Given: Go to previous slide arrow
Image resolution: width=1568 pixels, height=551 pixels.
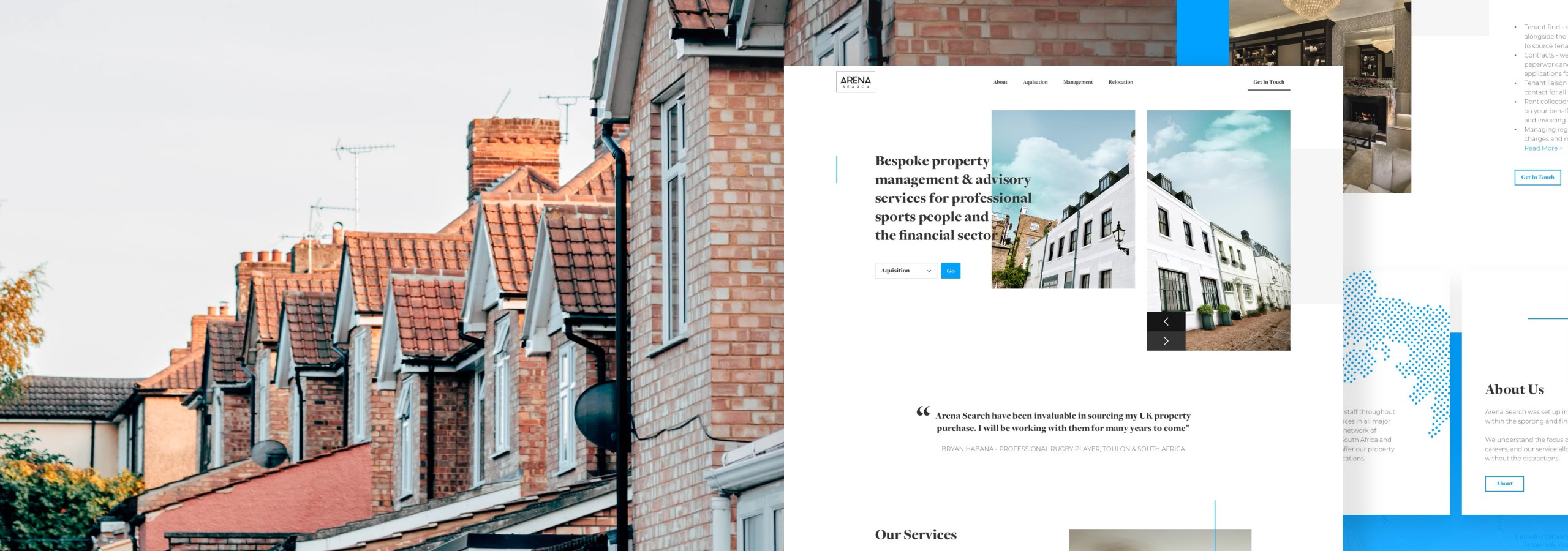Looking at the screenshot, I should pos(1166,321).
